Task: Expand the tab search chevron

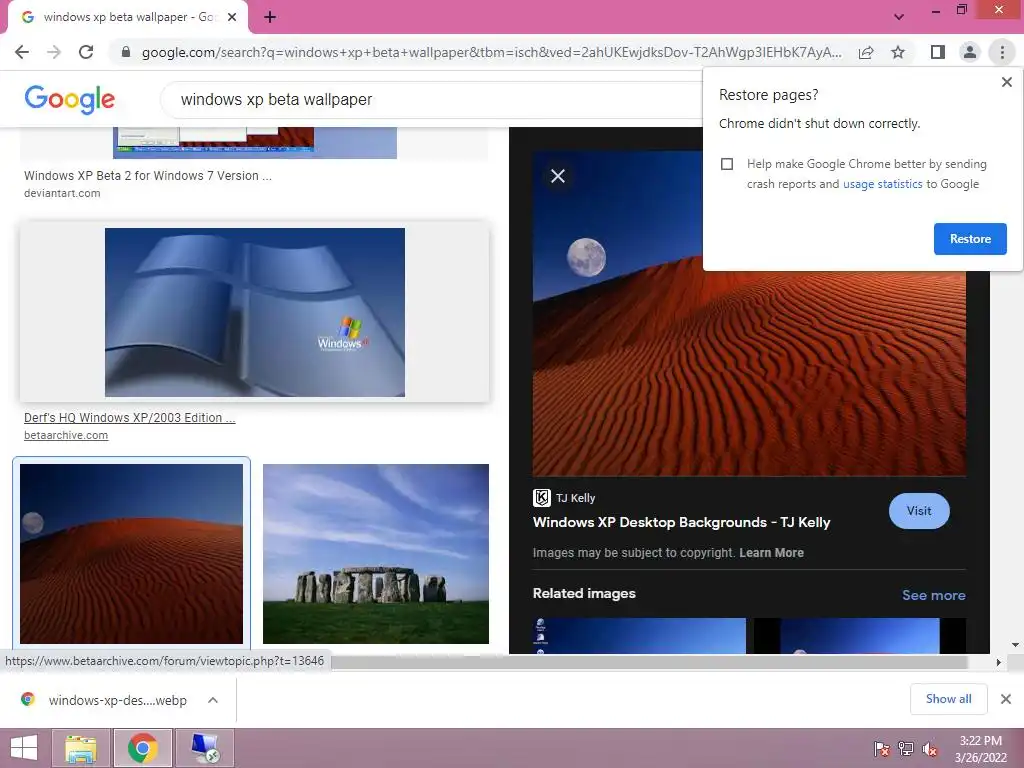Action: tap(899, 17)
